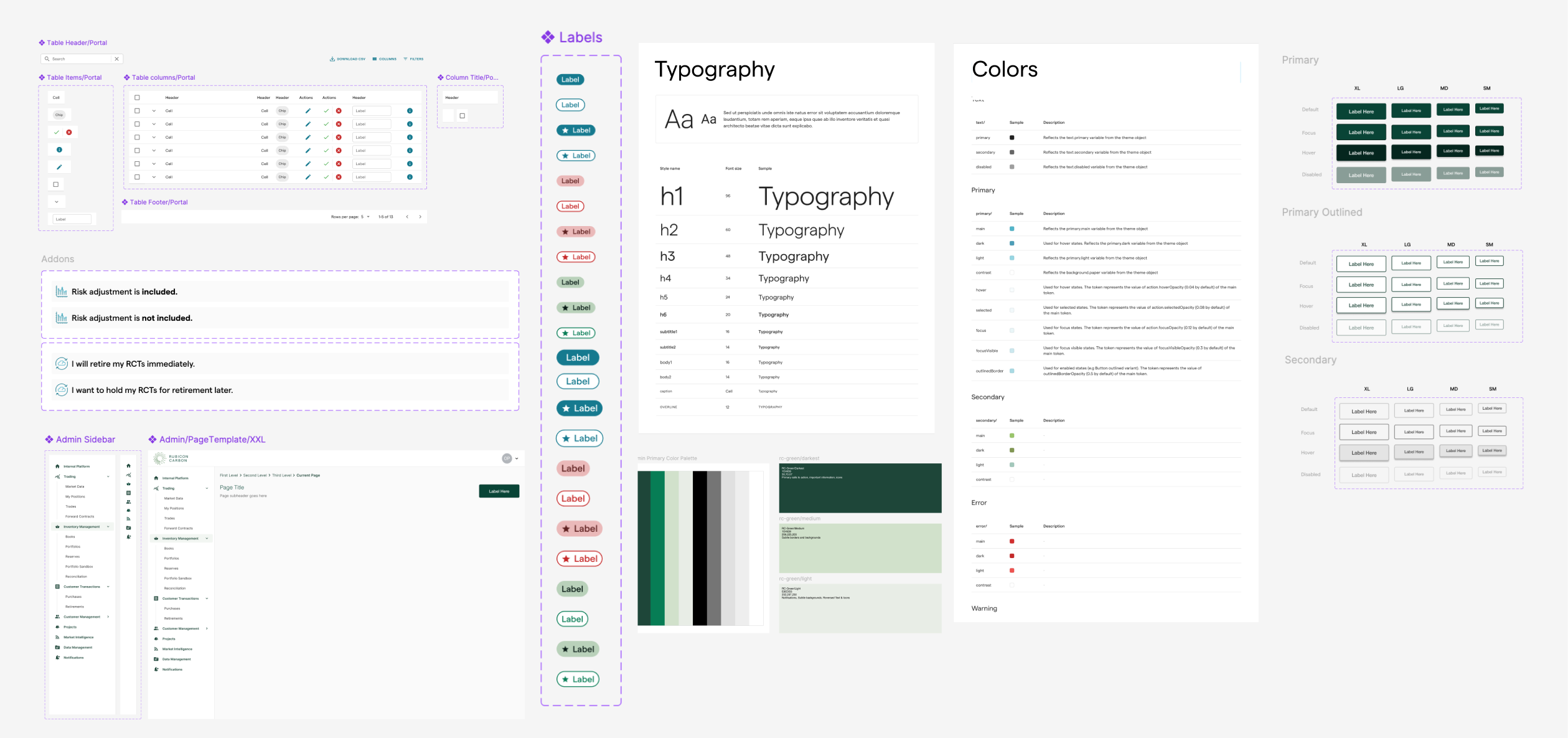Click the DOWNLOAD CSV link
The height and width of the screenshot is (738, 1568).
[x=347, y=59]
